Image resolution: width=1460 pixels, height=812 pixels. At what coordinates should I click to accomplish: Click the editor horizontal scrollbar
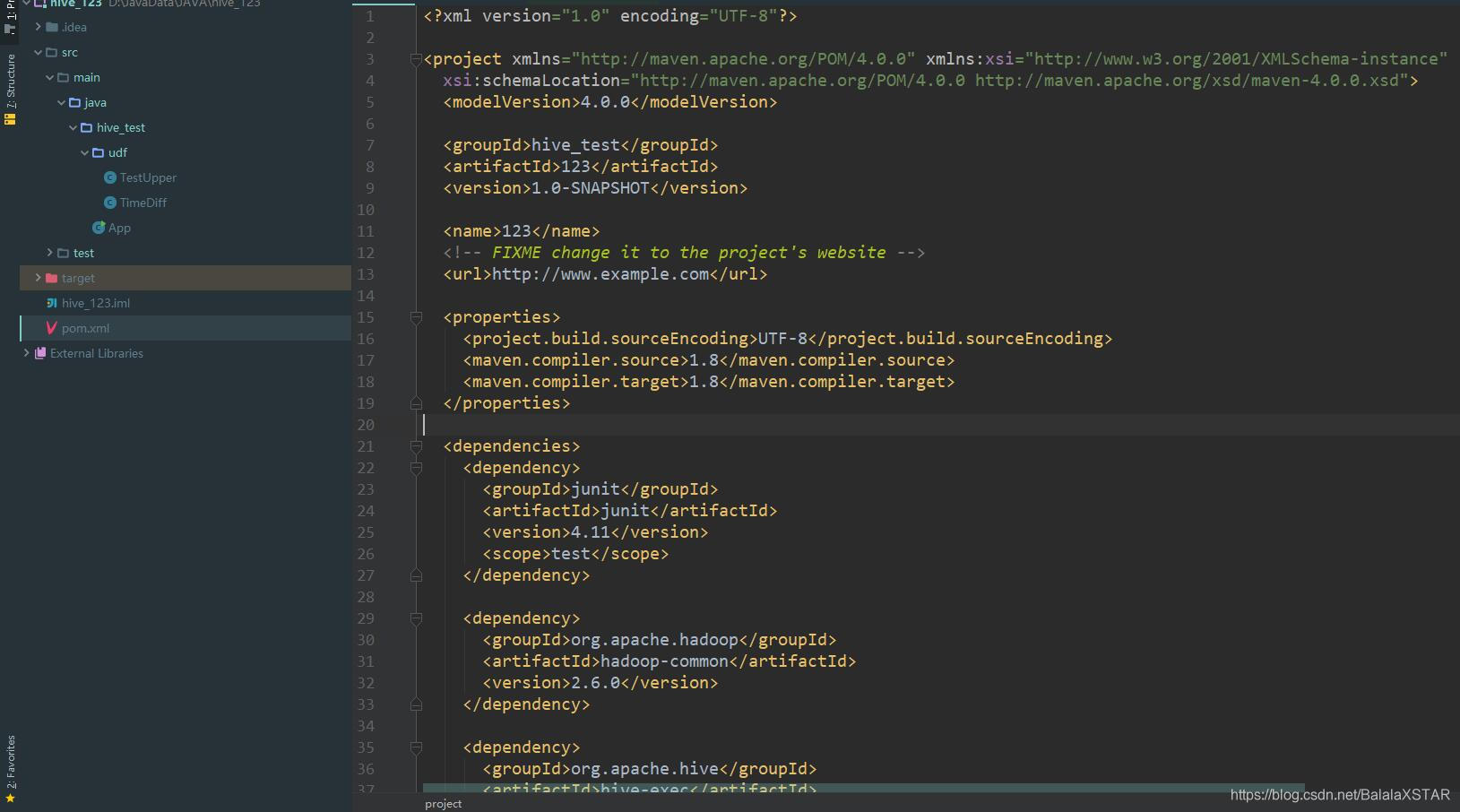(863, 789)
